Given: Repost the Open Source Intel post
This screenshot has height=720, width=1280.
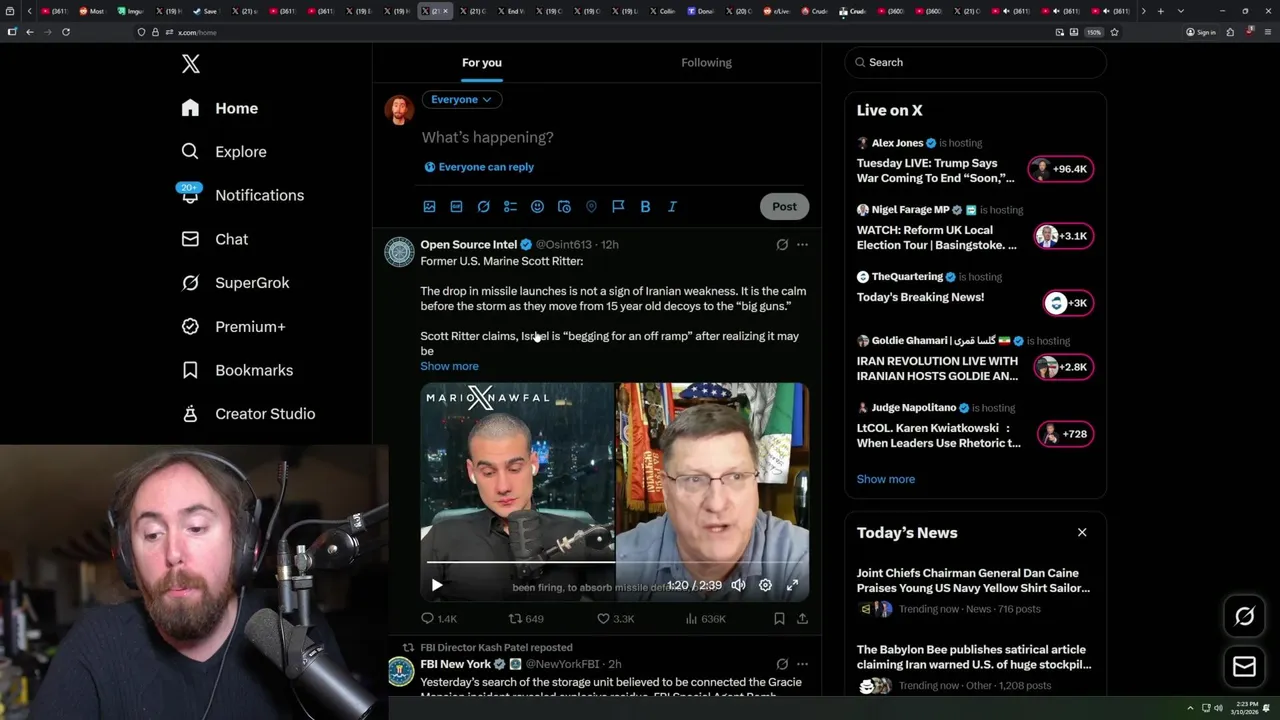Looking at the screenshot, I should 526,619.
